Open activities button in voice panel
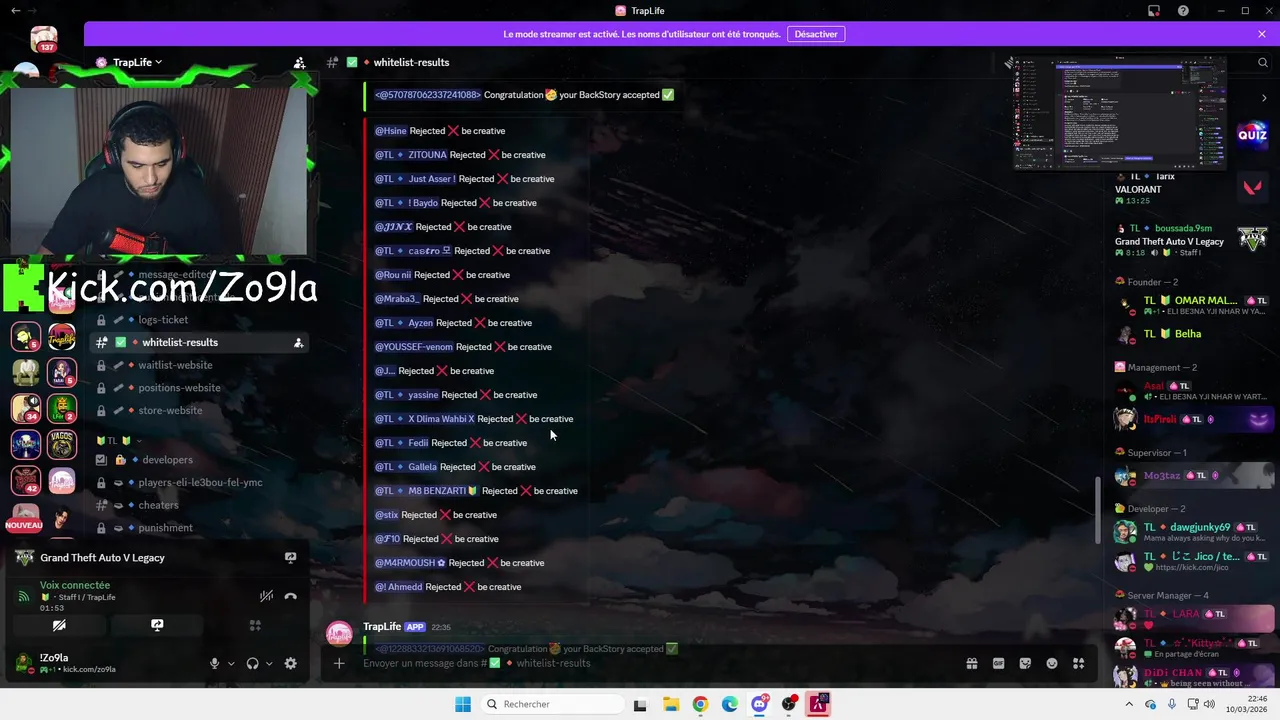The image size is (1280, 720). point(255,625)
